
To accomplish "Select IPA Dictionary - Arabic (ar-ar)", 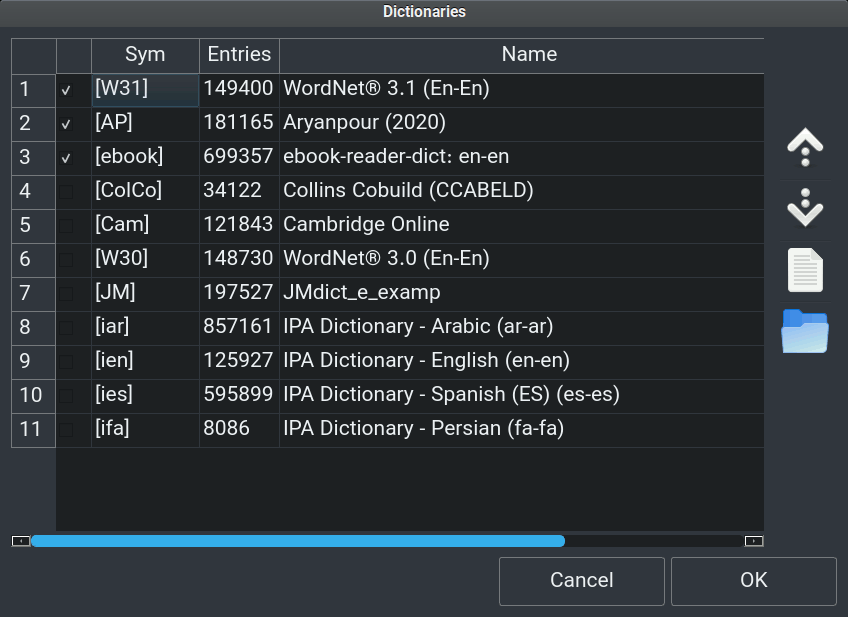I will [x=522, y=328].
